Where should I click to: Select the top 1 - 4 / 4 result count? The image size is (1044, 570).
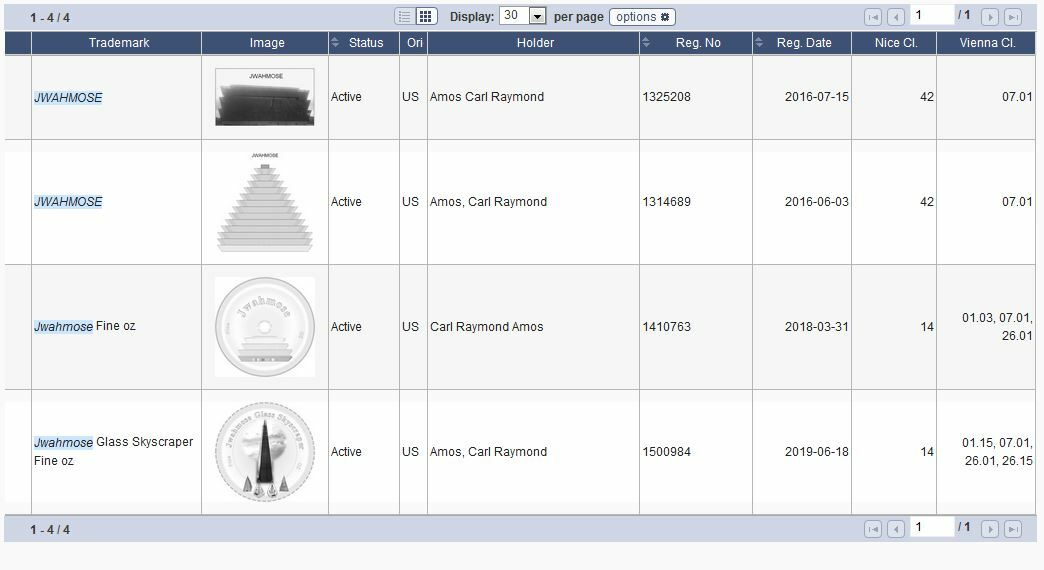tap(50, 18)
